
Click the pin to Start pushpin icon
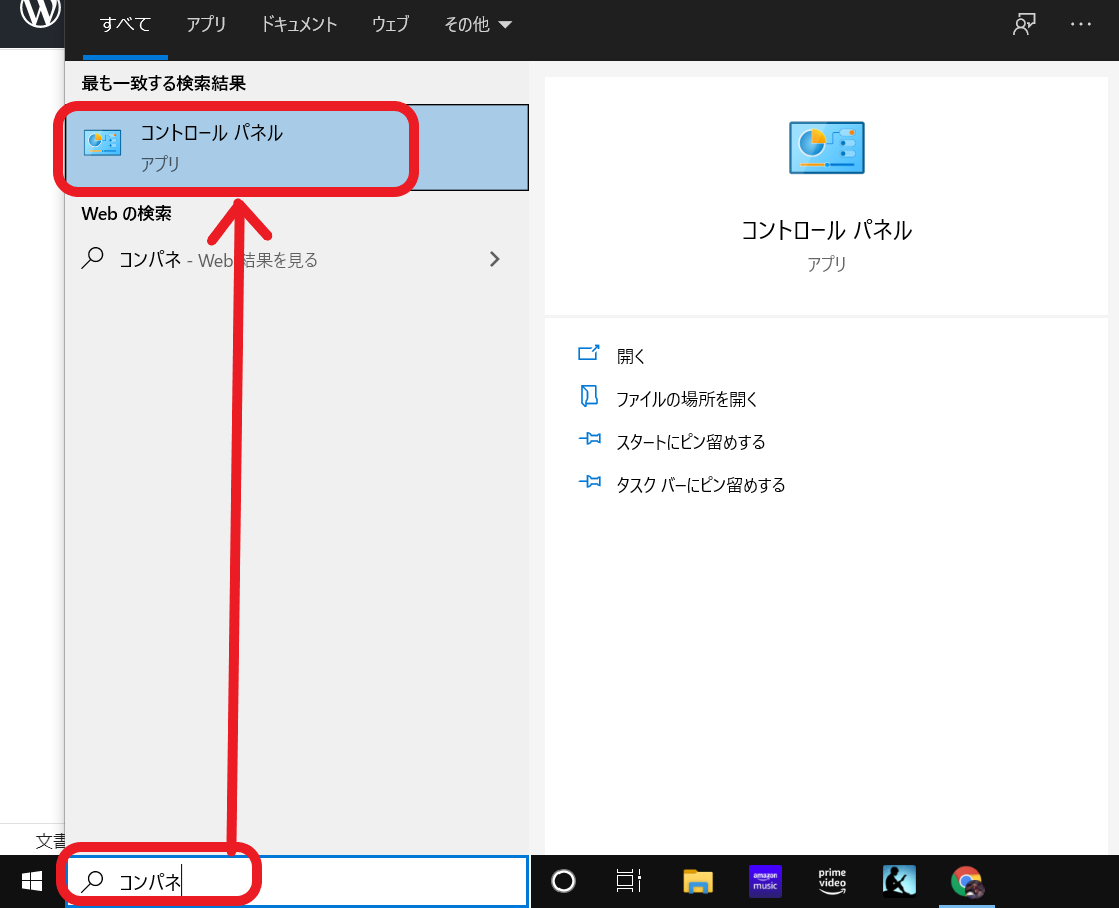(589, 439)
